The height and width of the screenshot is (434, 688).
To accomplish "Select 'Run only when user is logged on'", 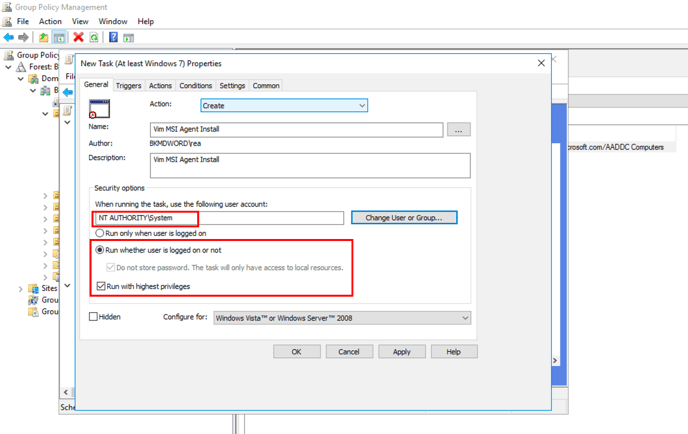I will coord(100,233).
